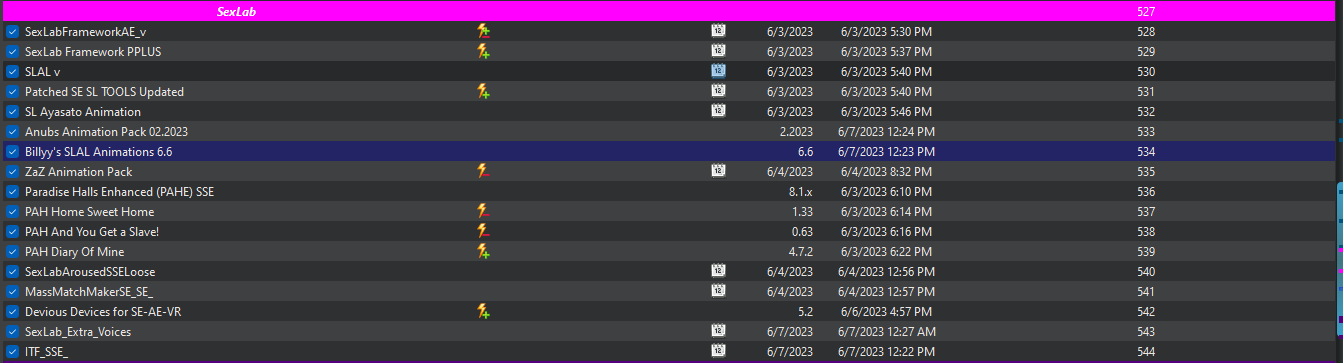This screenshot has width=1343, height=363.
Task: Select the ZaZ Animation Pack name
Action: pos(79,172)
